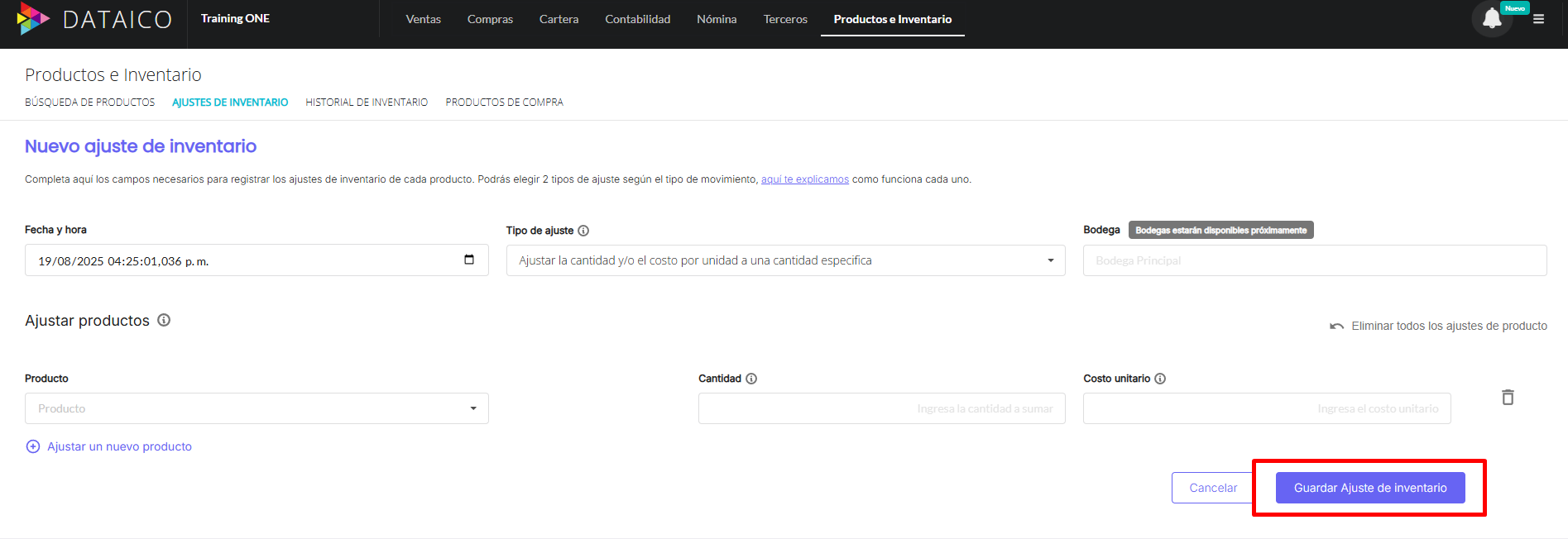This screenshot has height=539, width=1568.
Task: Click info icon beside Tipo de ajuste
Action: (583, 231)
